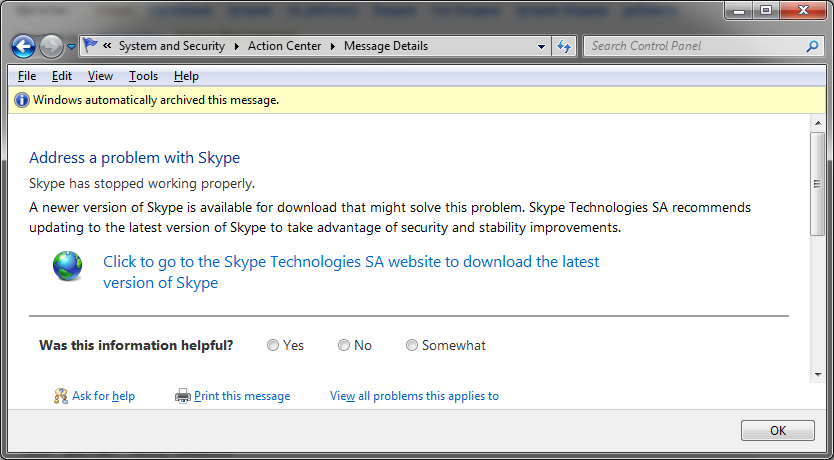The width and height of the screenshot is (834, 460).
Task: View all problems this applies to
Action: [414, 396]
